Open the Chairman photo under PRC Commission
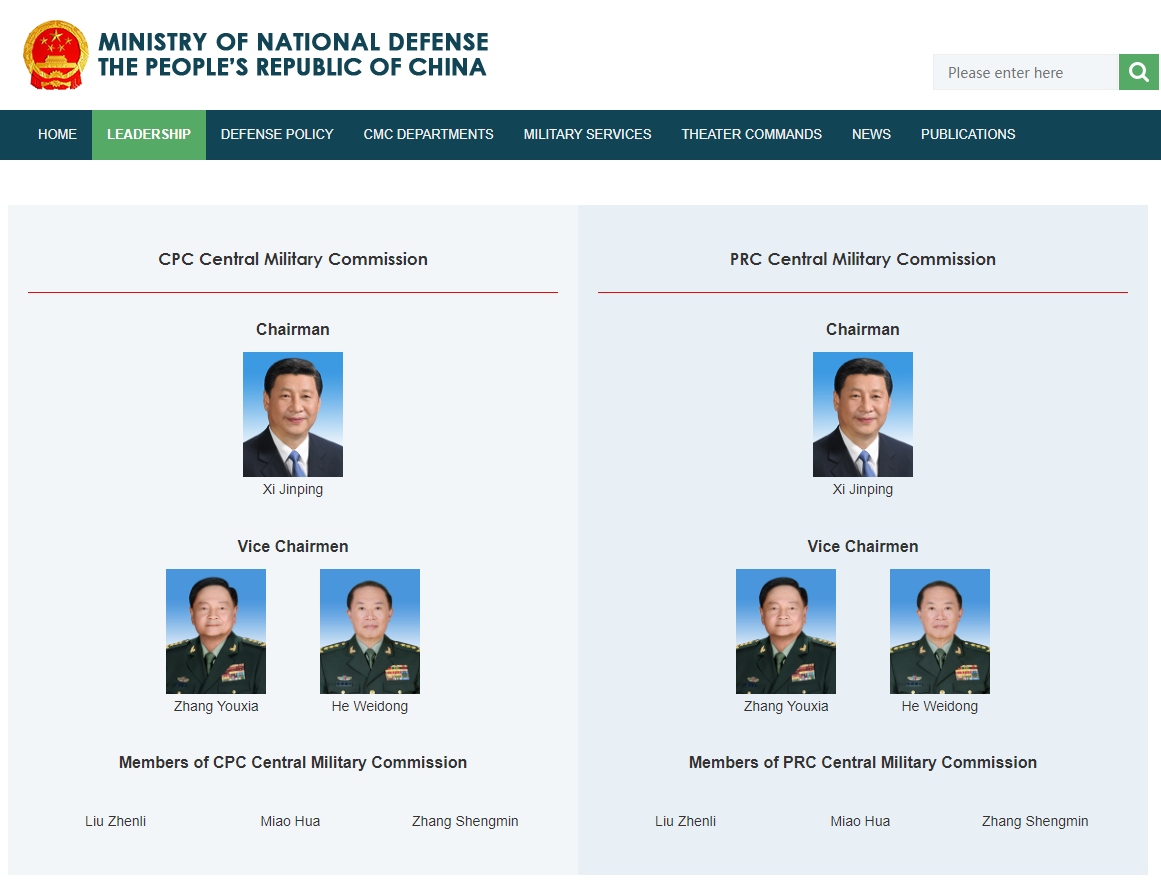The image size is (1161, 891). pos(863,414)
